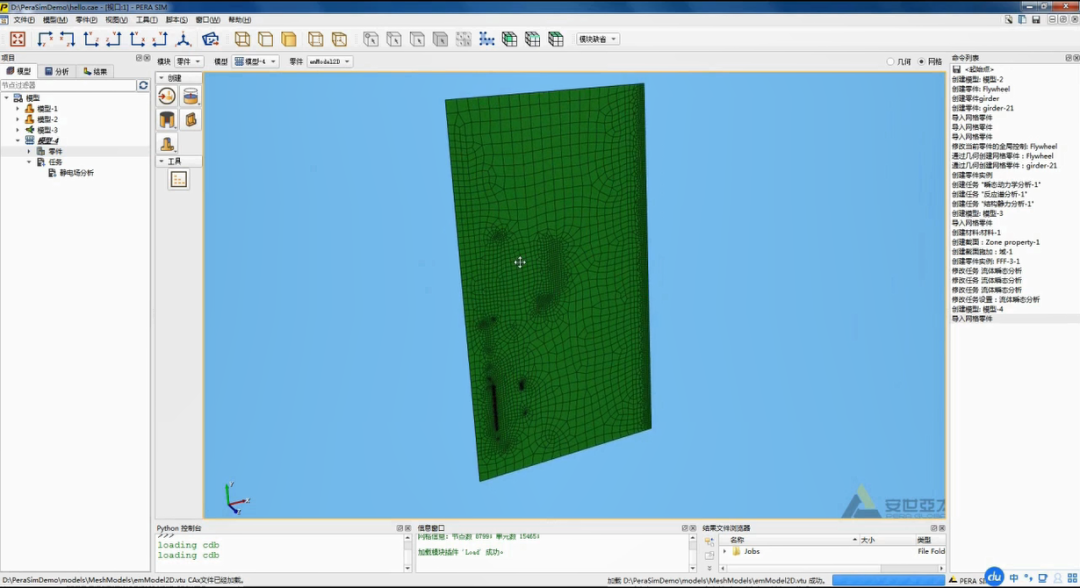Click the Baidu 'du' tray icon
Image resolution: width=1080 pixels, height=588 pixels.
pyautogui.click(x=994, y=577)
